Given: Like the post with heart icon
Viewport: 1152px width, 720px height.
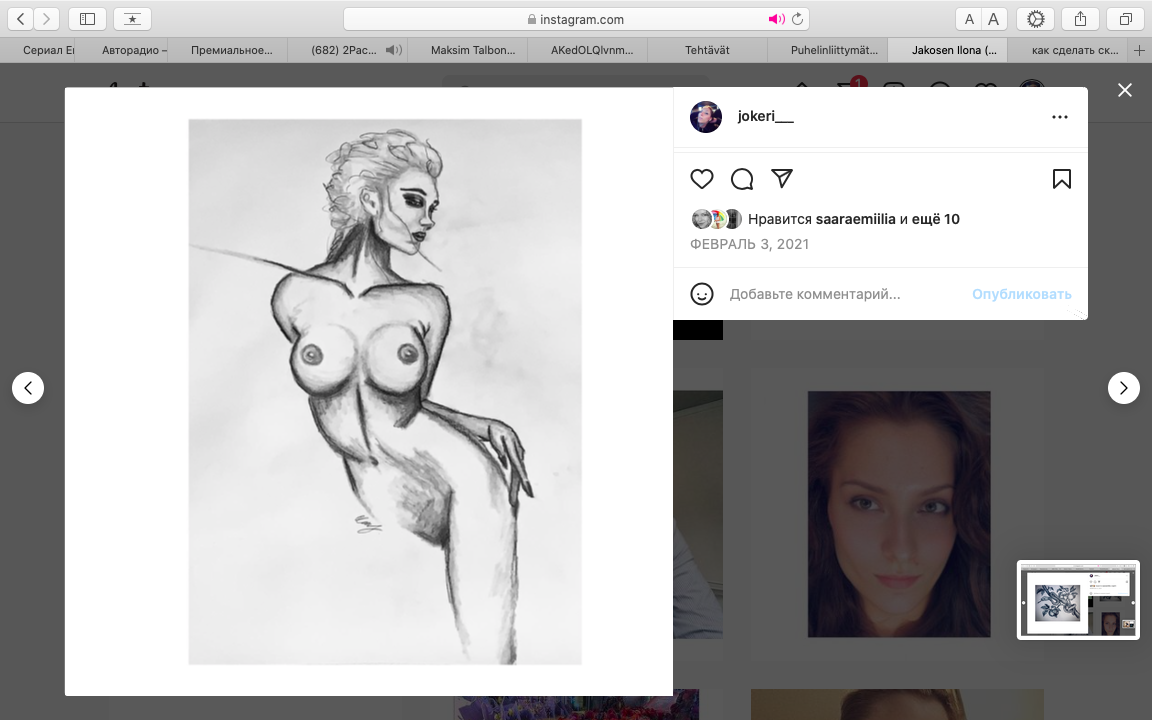Looking at the screenshot, I should point(702,179).
